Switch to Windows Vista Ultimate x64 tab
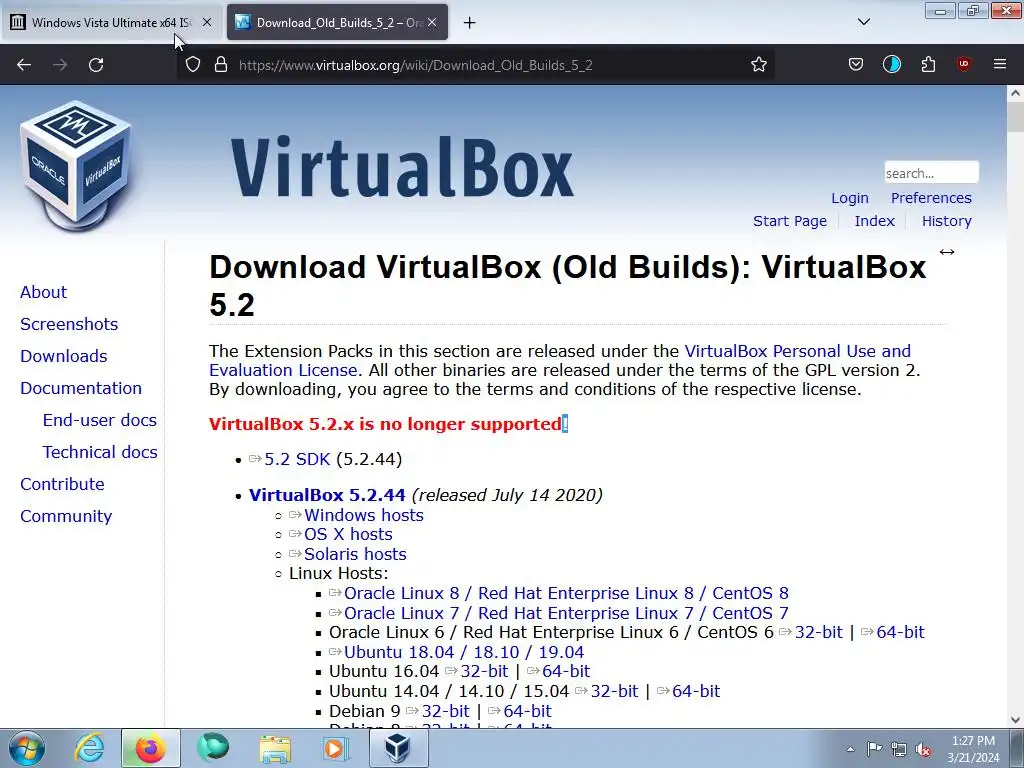This screenshot has height=768, width=1024. 112,22
